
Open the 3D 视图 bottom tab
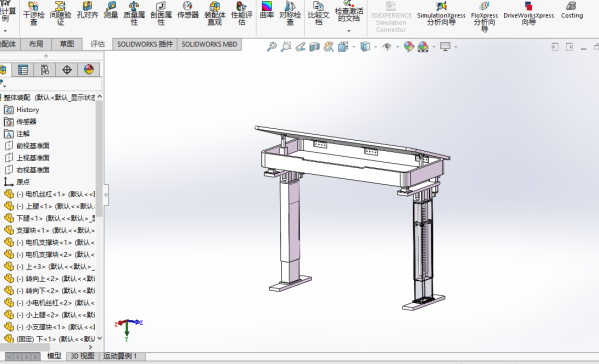83,356
